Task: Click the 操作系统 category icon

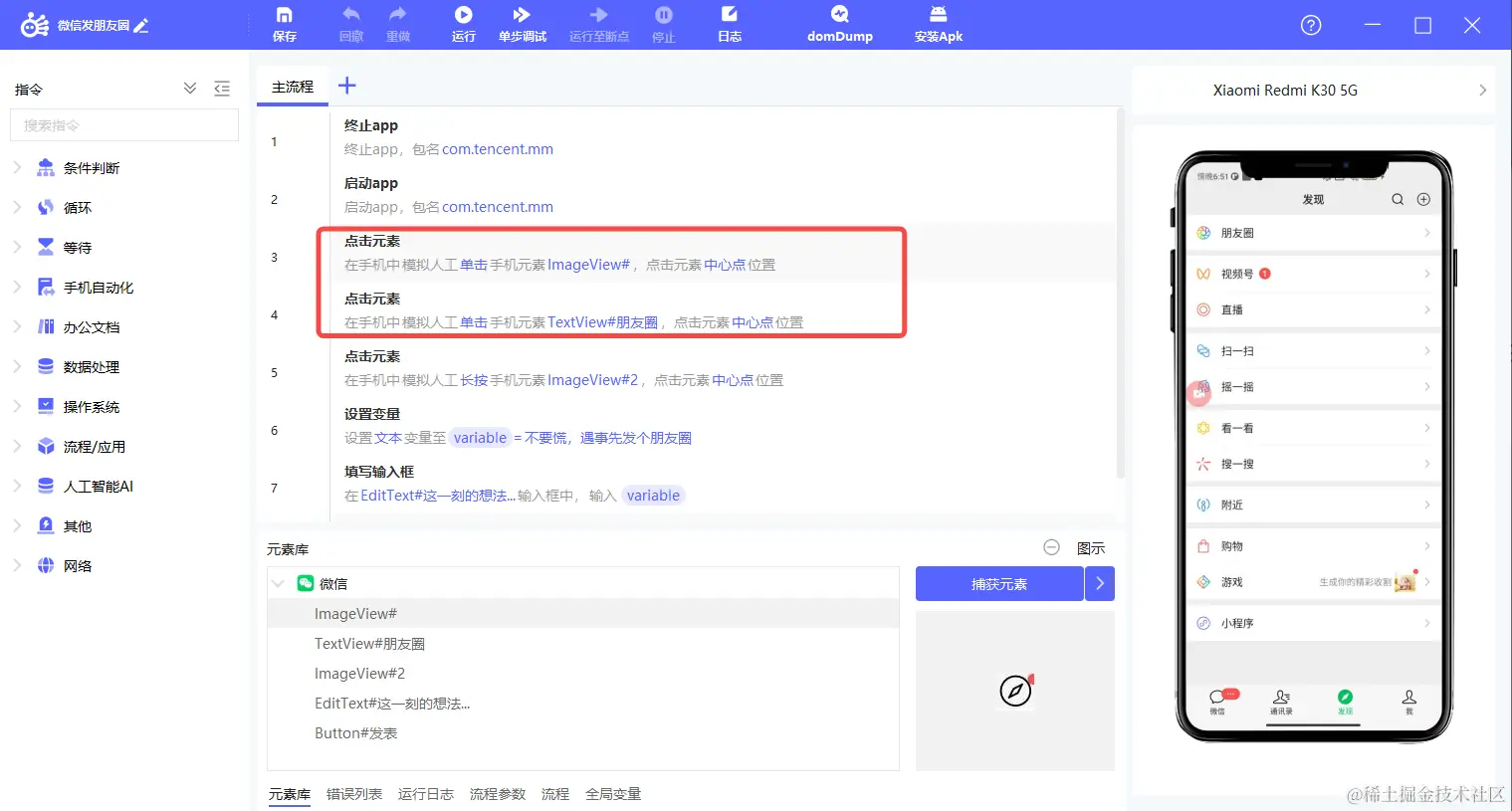Action: point(46,407)
